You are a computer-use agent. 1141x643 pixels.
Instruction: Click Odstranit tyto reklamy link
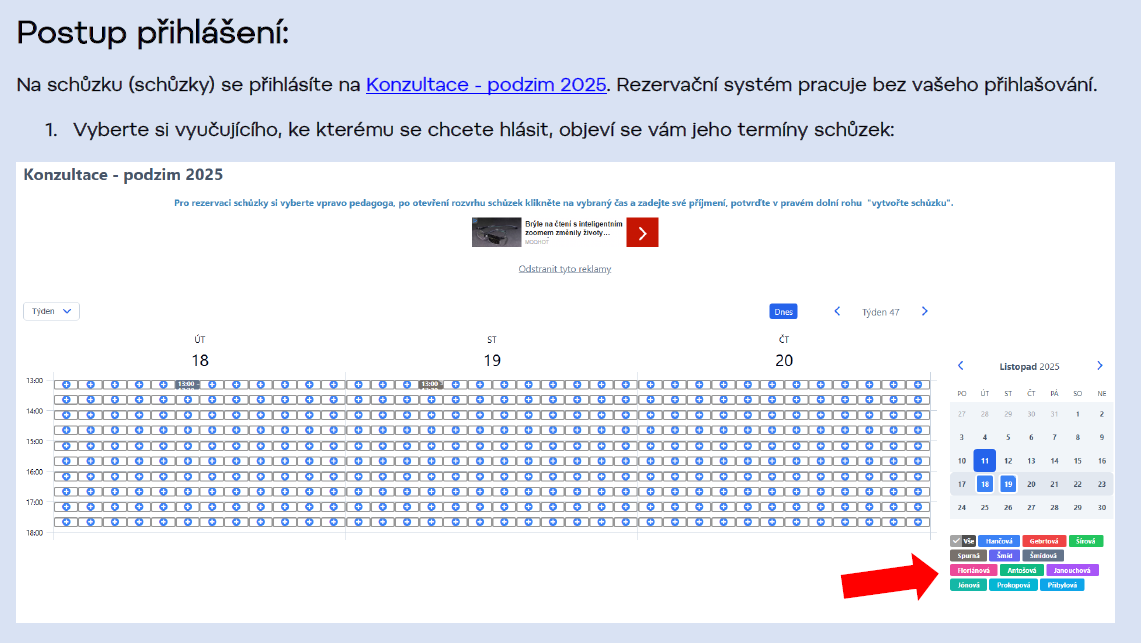[564, 269]
